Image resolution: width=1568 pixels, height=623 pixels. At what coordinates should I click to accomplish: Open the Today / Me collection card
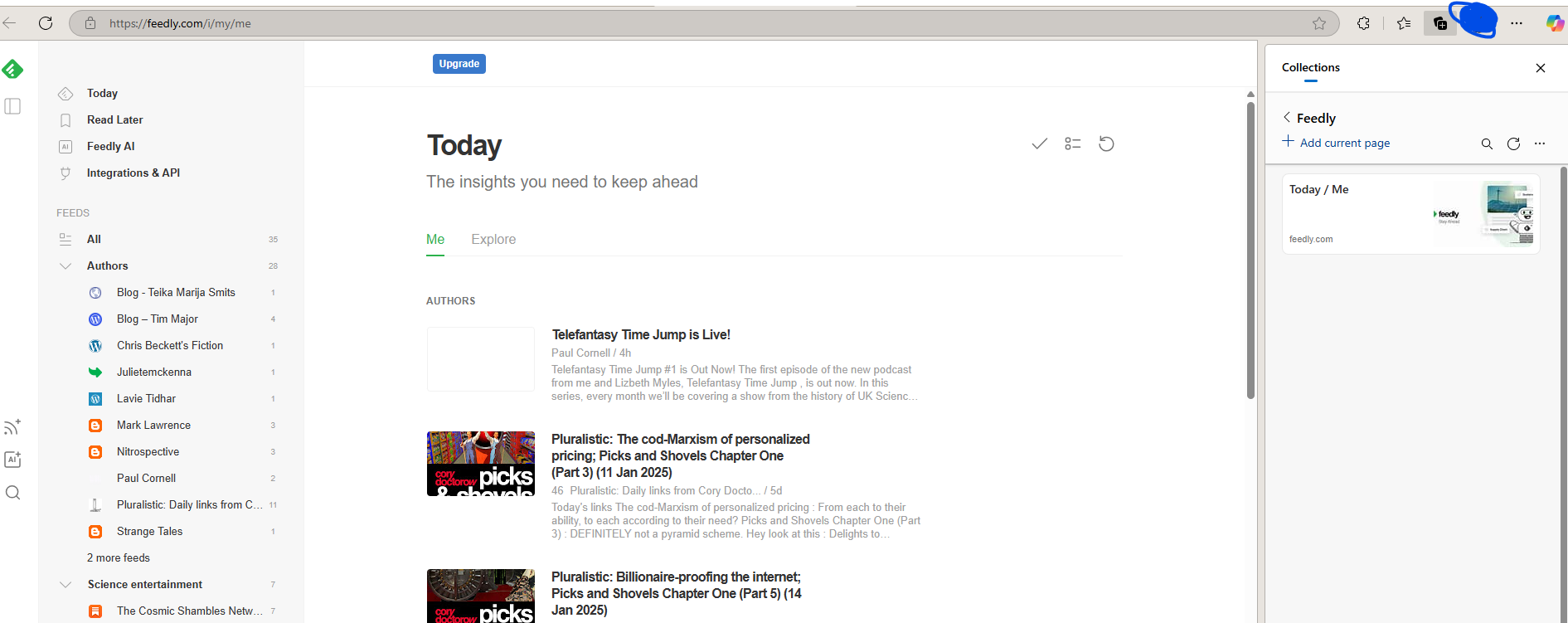click(x=1410, y=214)
